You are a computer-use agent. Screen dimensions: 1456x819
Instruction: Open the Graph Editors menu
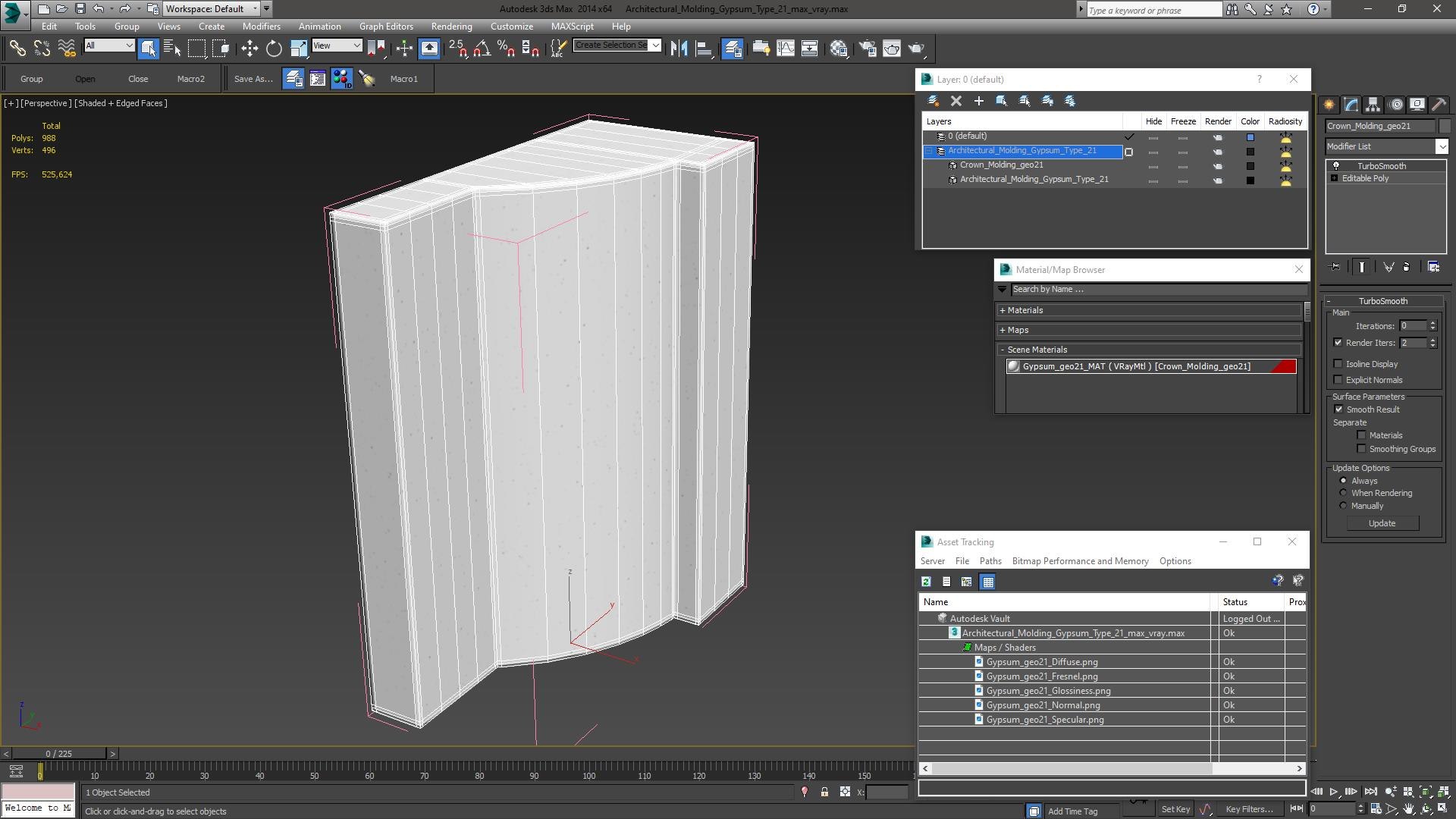[x=386, y=27]
